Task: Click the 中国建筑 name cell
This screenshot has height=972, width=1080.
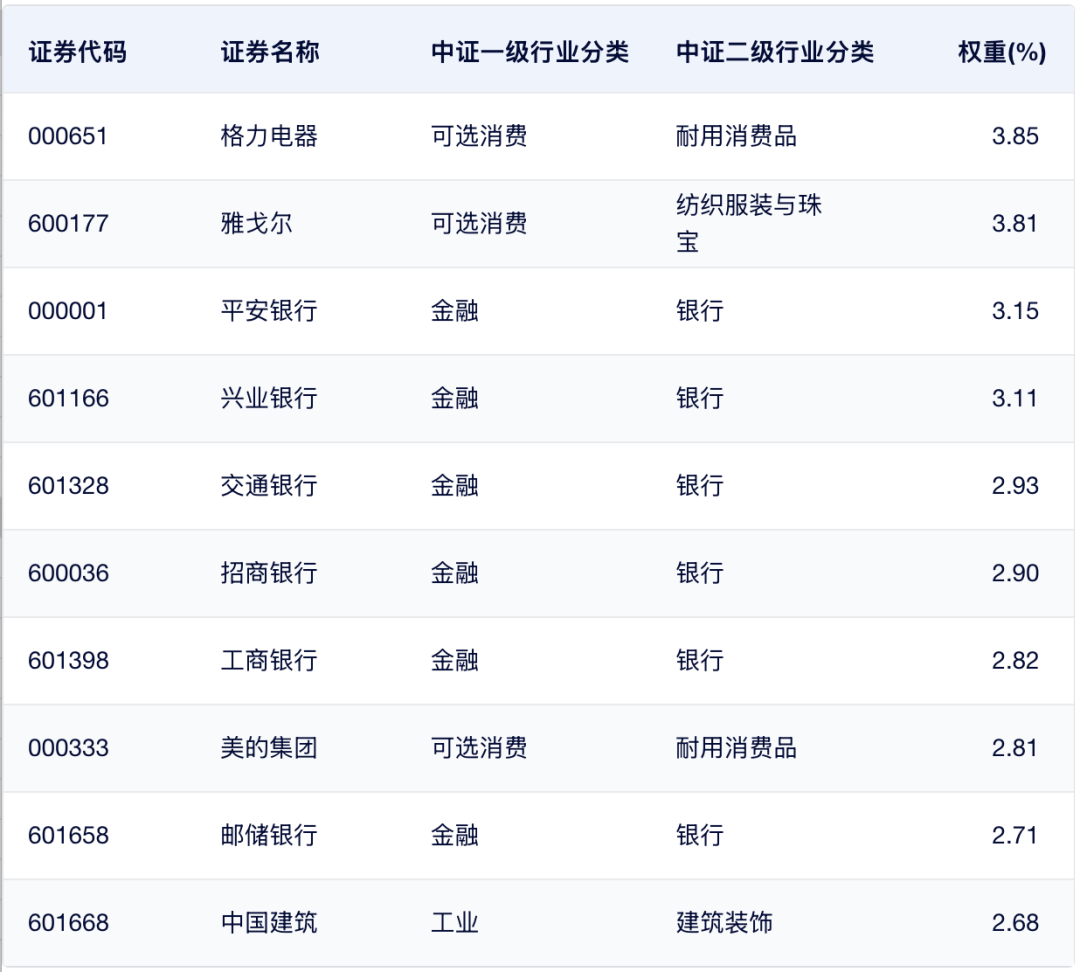Action: click(269, 923)
